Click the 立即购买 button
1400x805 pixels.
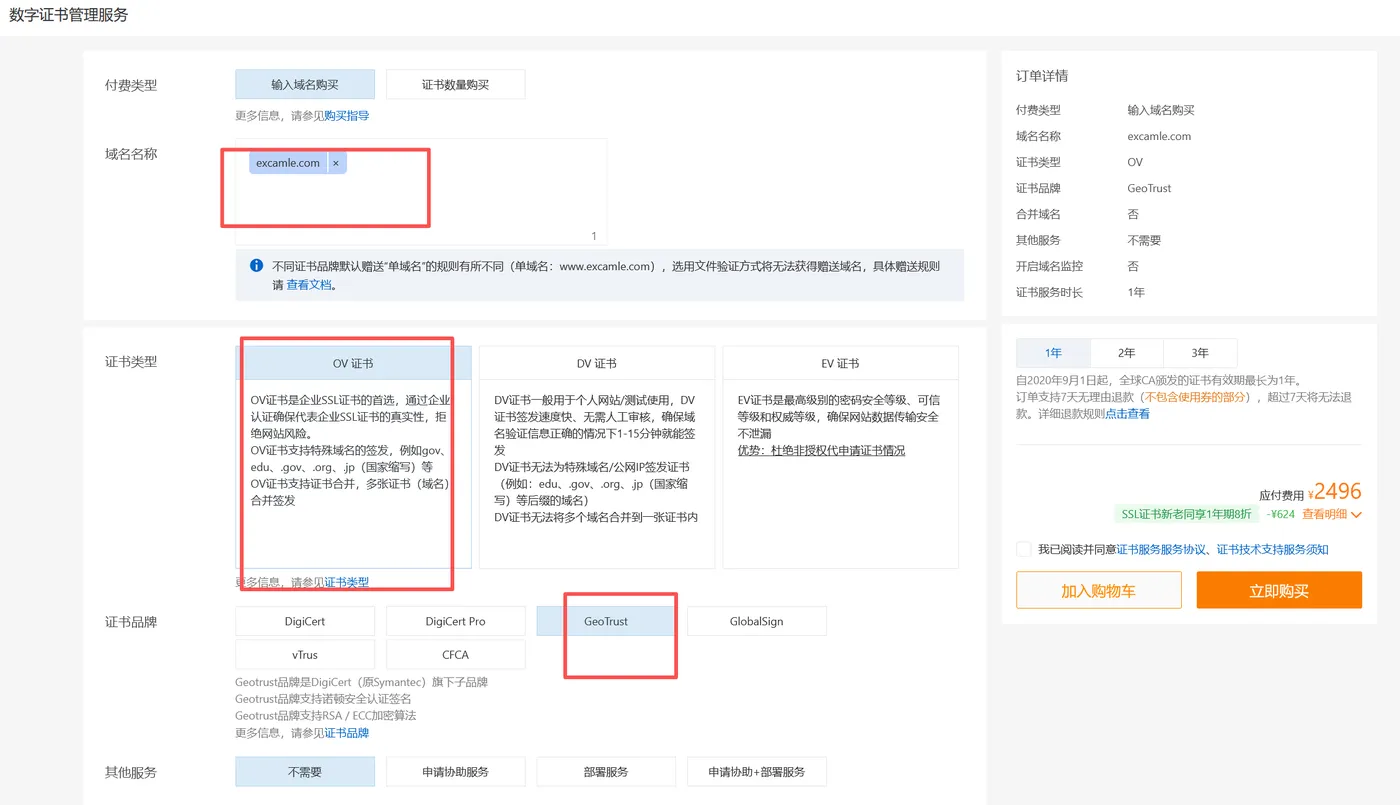point(1279,590)
